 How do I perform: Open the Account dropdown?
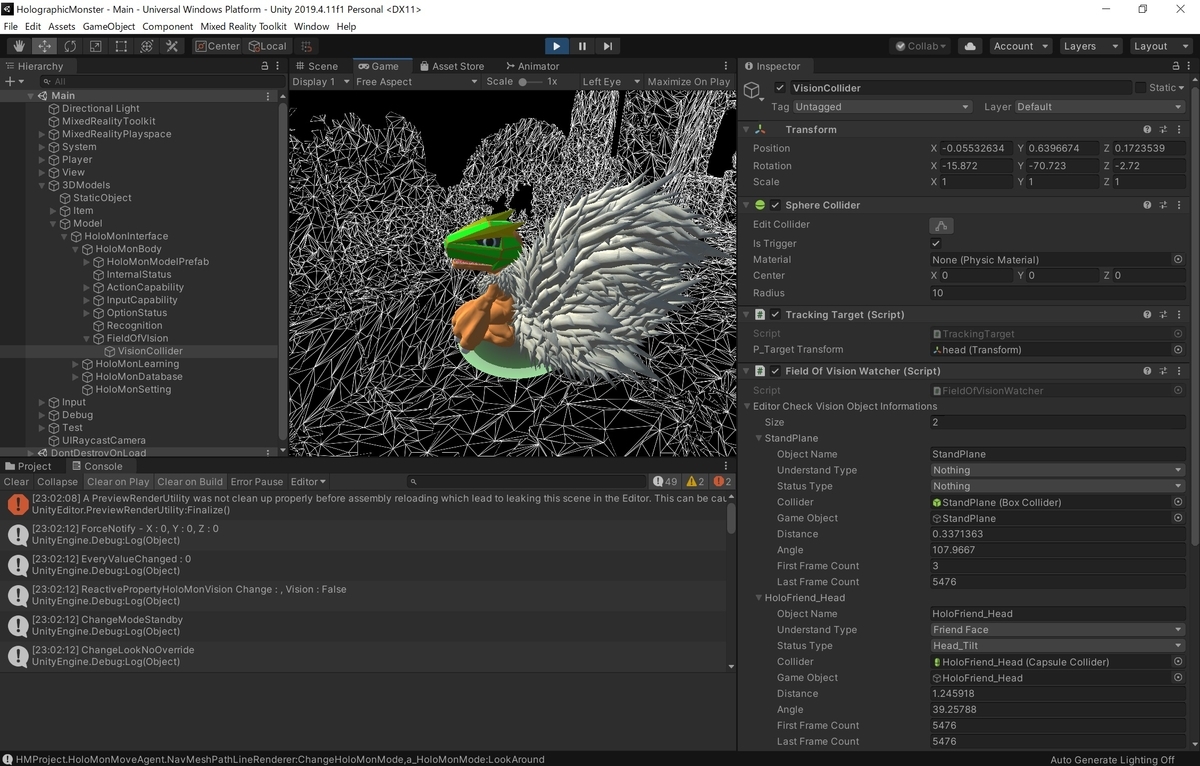(1020, 46)
